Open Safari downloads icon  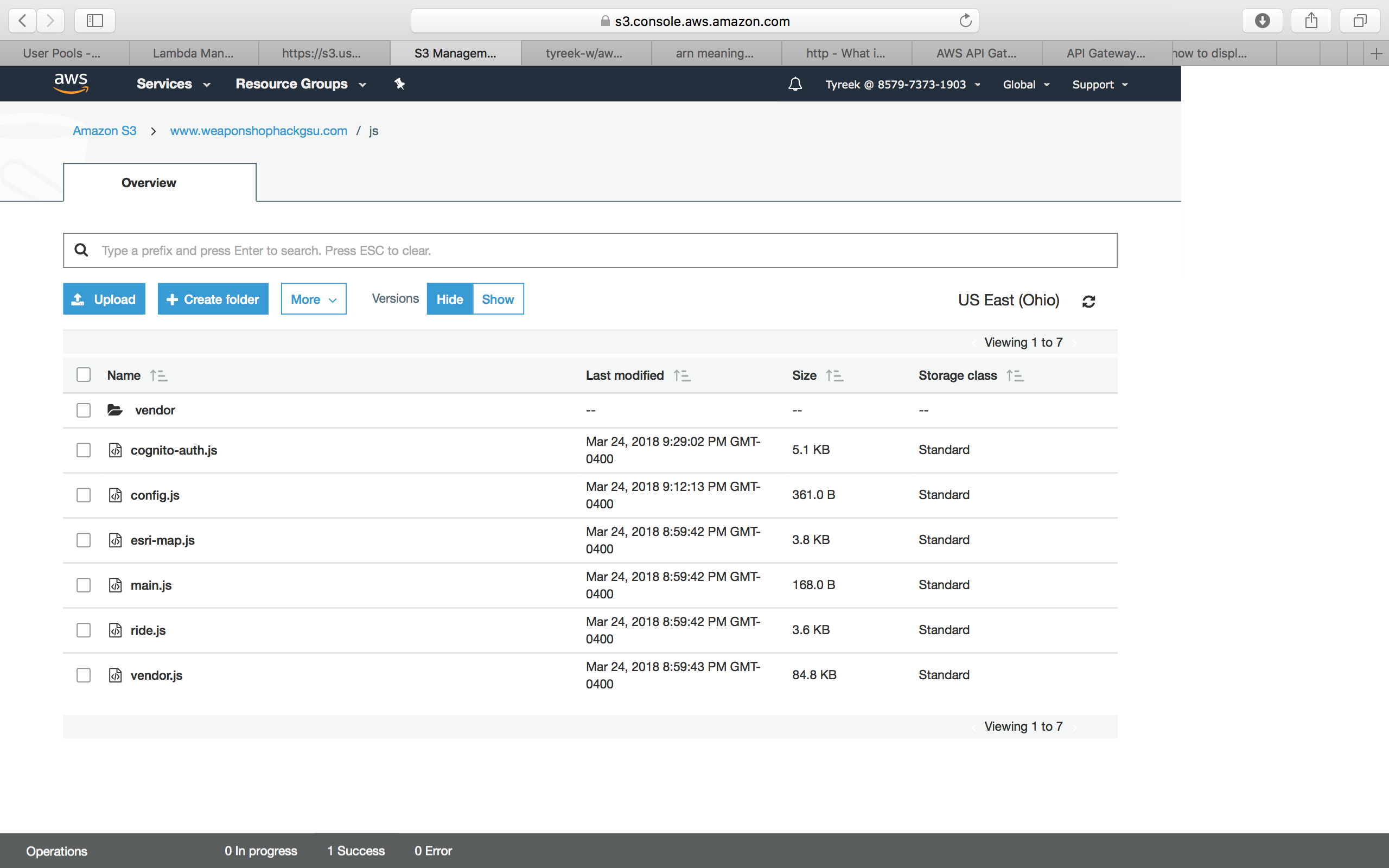pyautogui.click(x=1262, y=21)
